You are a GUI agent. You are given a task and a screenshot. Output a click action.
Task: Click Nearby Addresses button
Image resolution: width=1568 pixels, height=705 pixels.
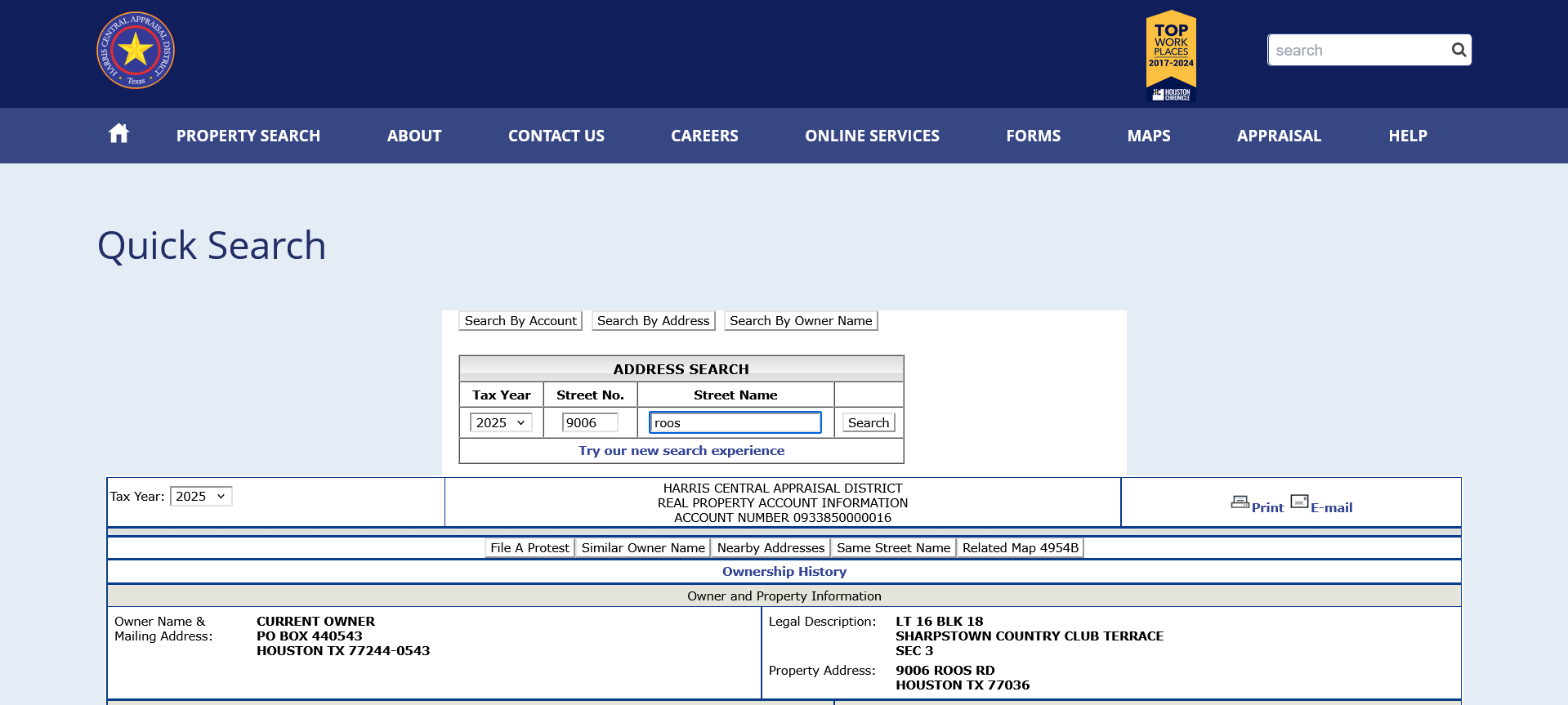point(771,548)
